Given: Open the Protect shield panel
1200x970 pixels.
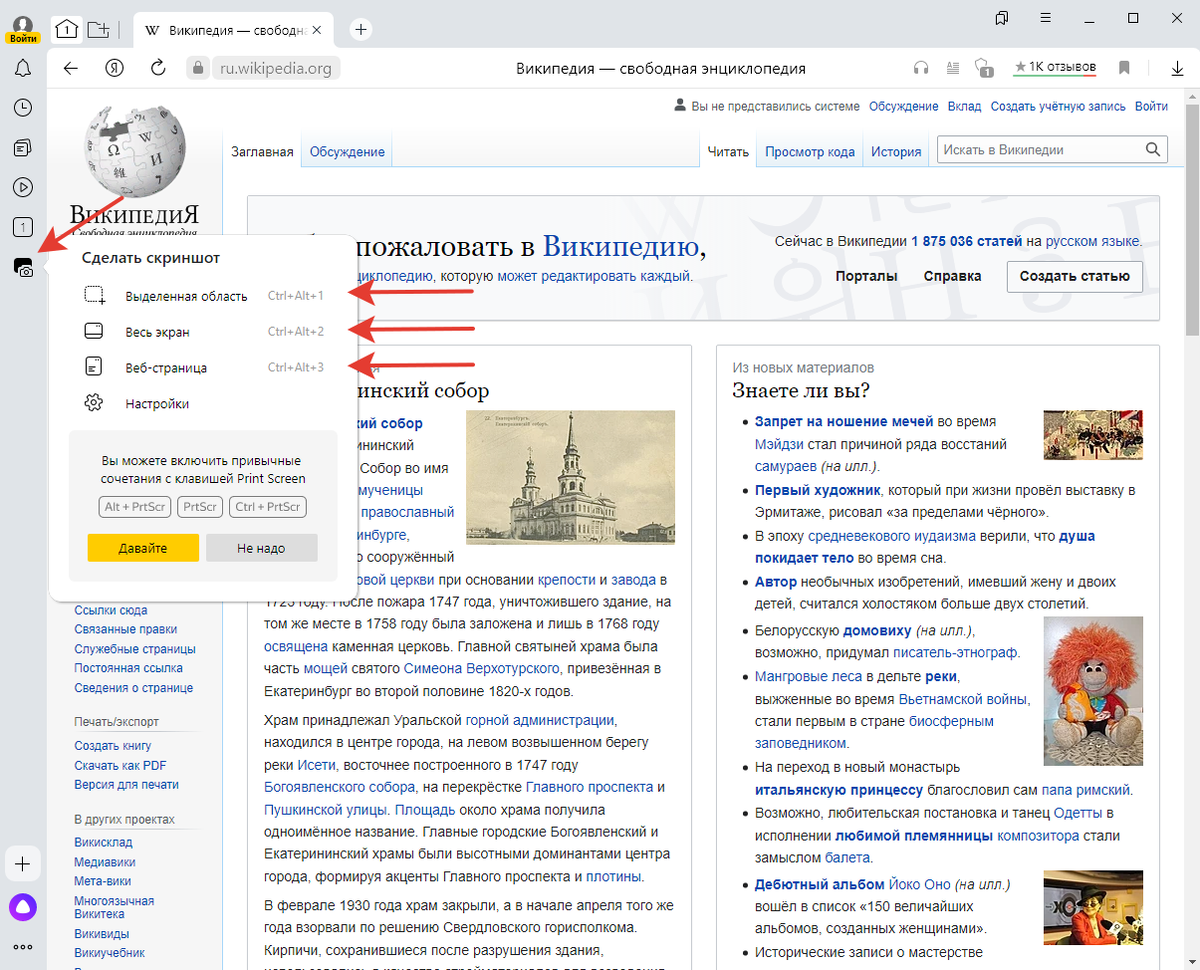Looking at the screenshot, I should (984, 68).
